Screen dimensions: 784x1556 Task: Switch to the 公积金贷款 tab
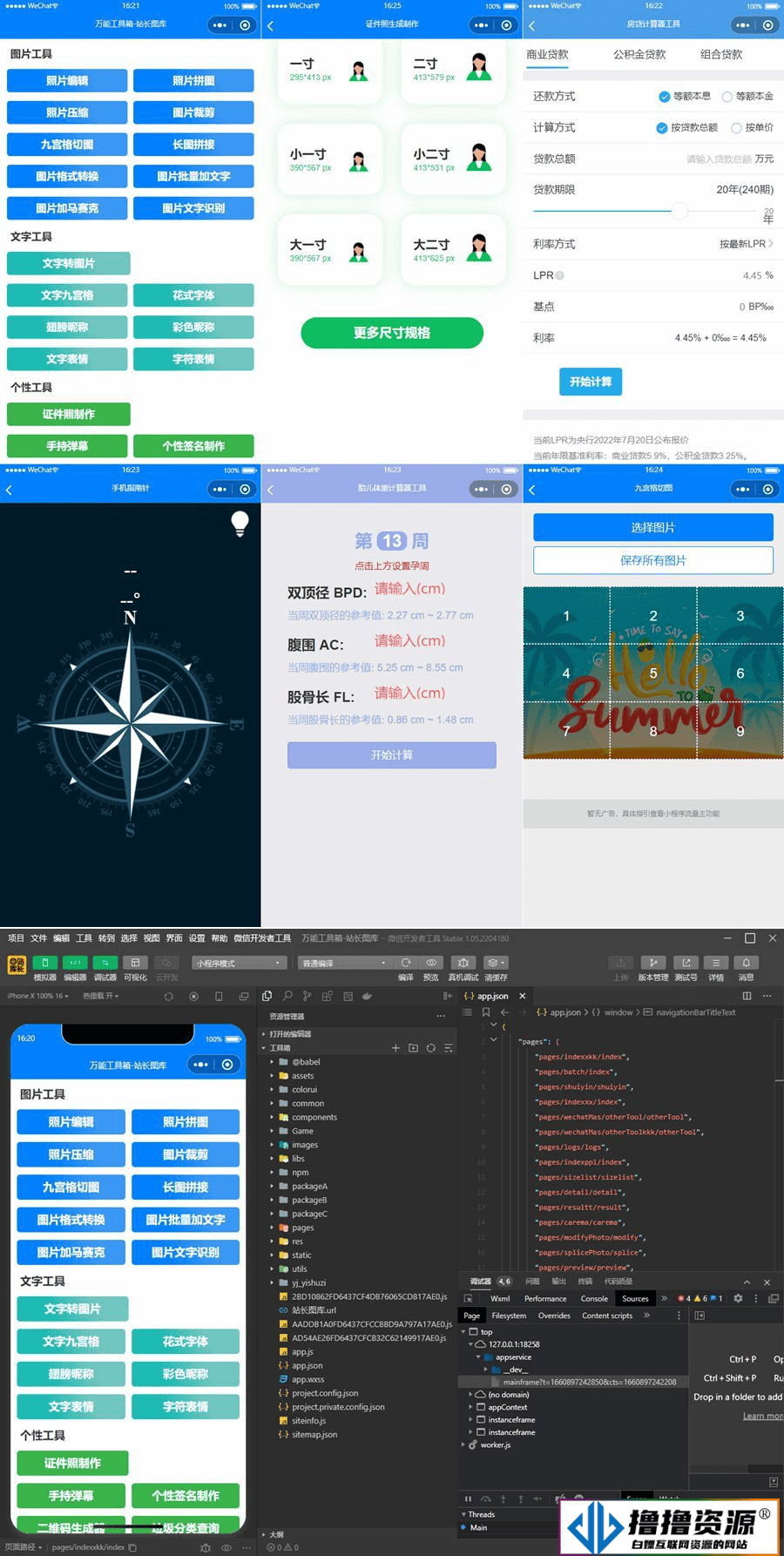click(639, 54)
